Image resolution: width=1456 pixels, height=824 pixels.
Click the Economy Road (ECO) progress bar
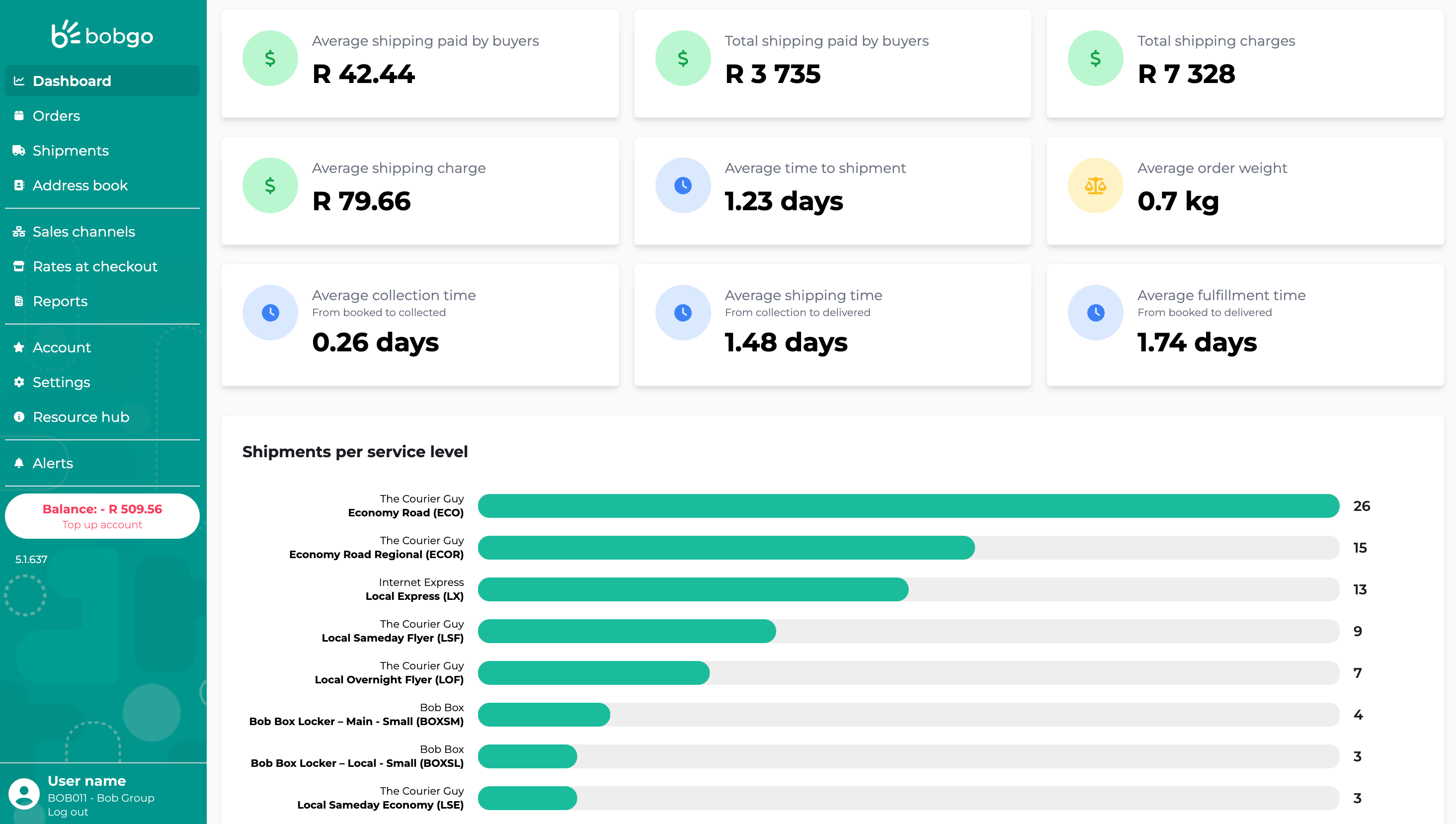909,506
